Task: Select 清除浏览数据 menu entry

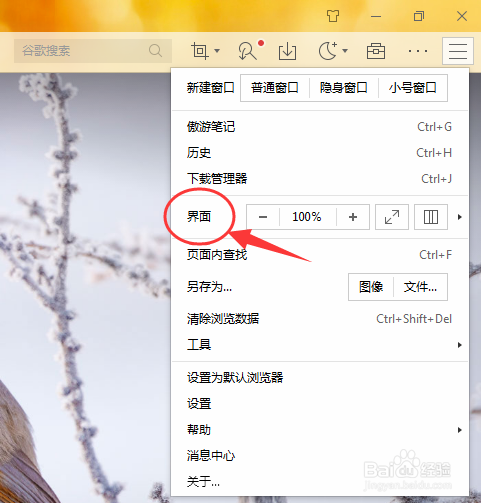Action: point(320,319)
